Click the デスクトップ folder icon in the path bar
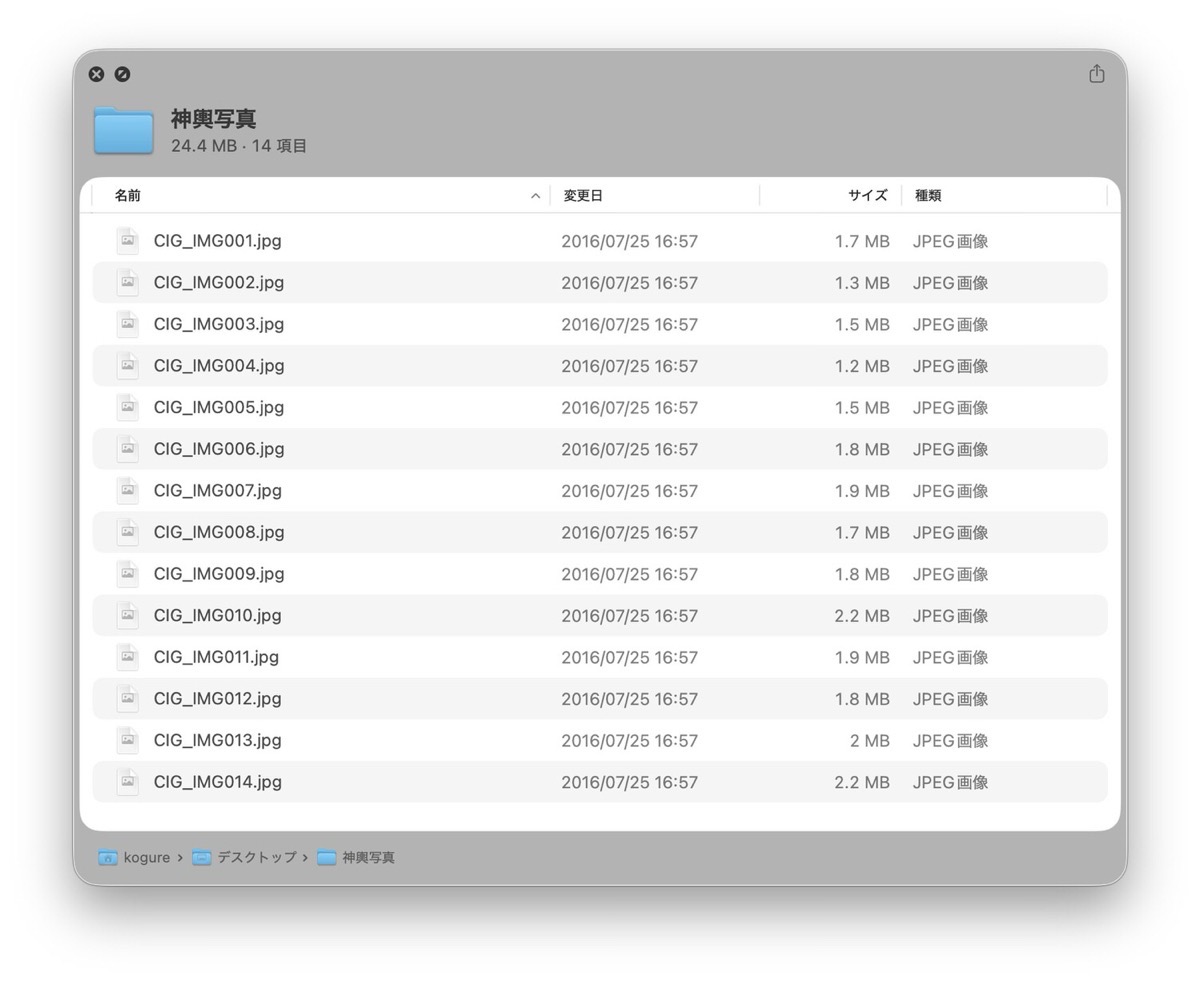 click(x=202, y=858)
